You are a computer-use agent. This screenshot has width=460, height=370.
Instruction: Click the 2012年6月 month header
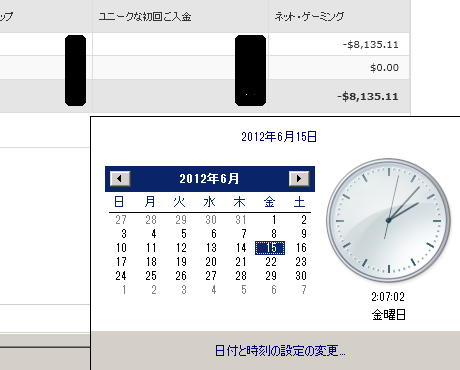[209, 179]
